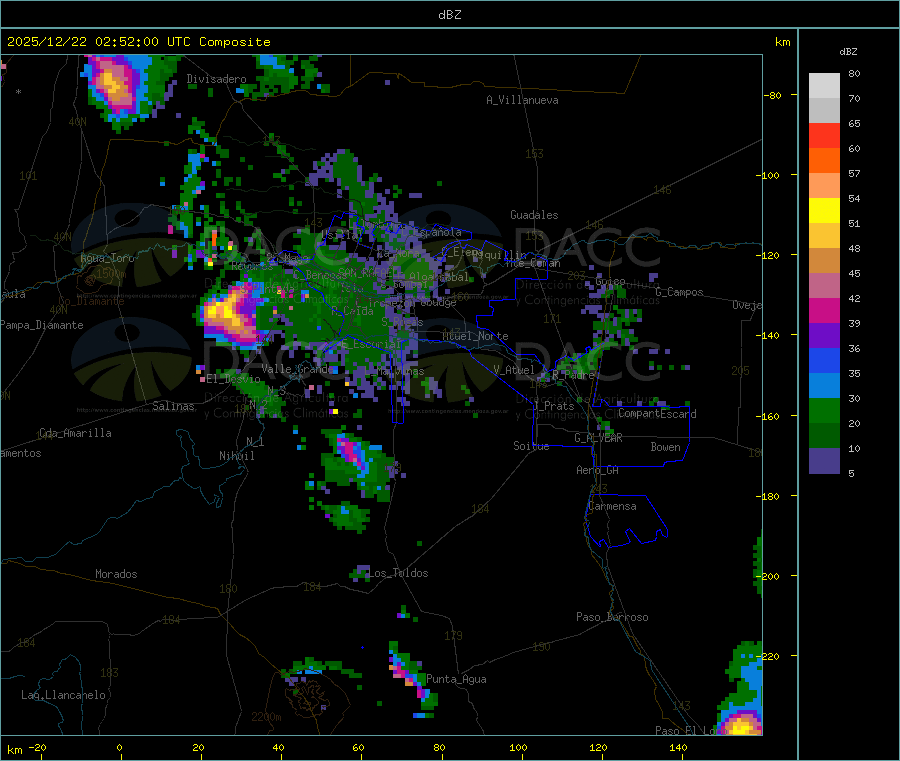
Task: Click the yellow 51-54 dBZ legend swatch
Action: click(x=824, y=211)
